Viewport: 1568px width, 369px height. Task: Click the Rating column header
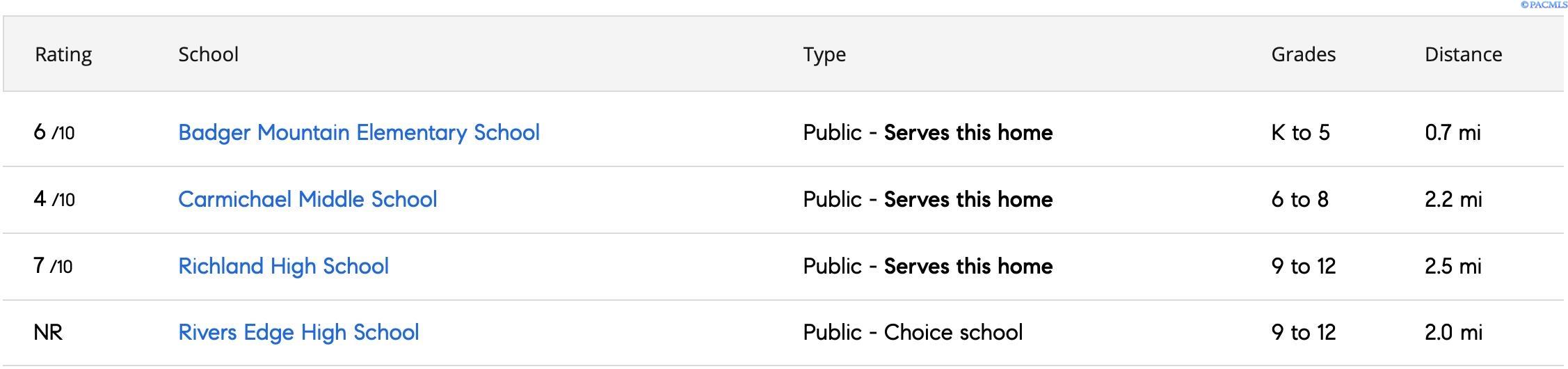[x=63, y=54]
